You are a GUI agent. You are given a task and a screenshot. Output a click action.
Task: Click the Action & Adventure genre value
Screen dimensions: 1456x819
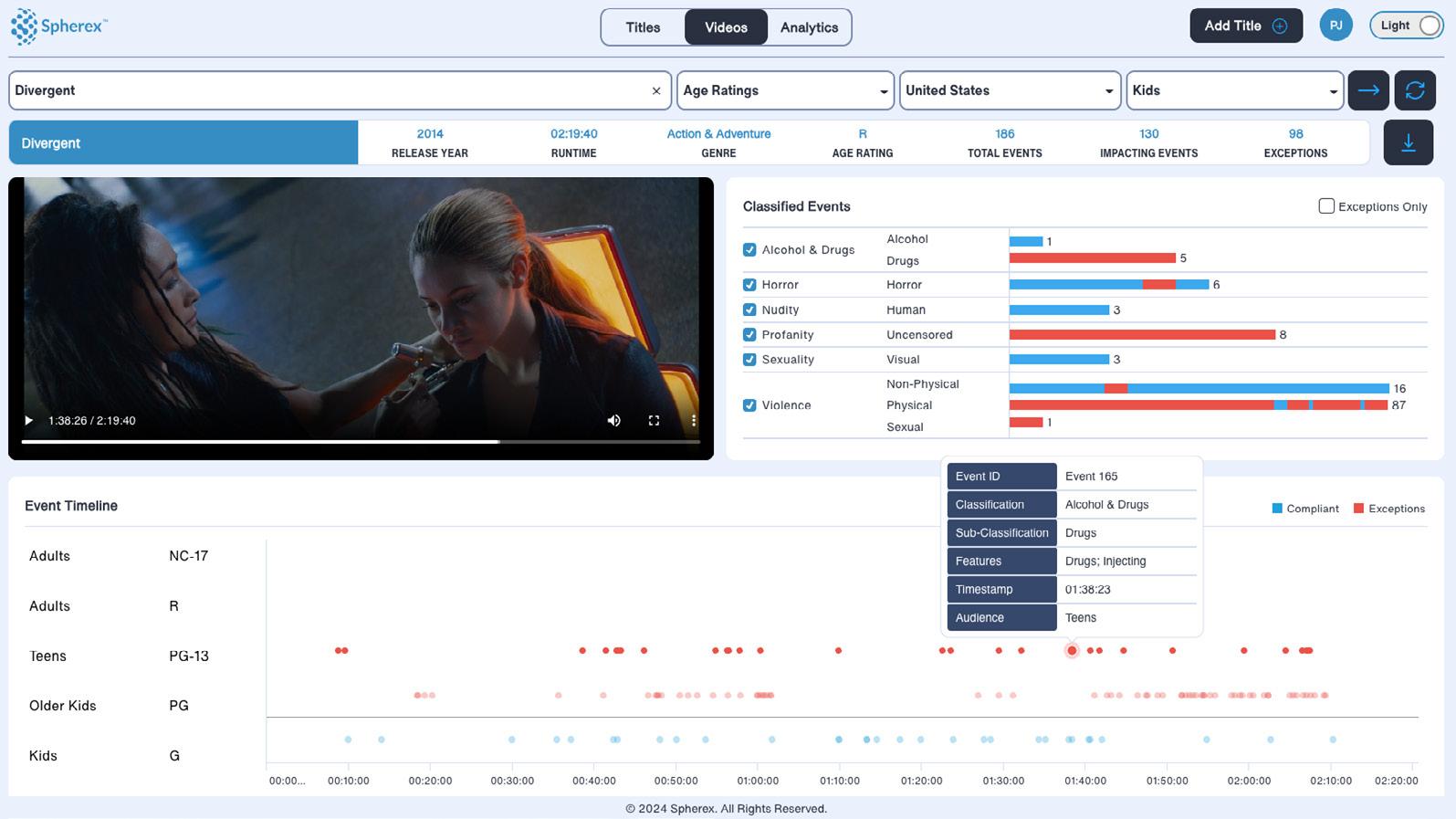[x=718, y=134]
